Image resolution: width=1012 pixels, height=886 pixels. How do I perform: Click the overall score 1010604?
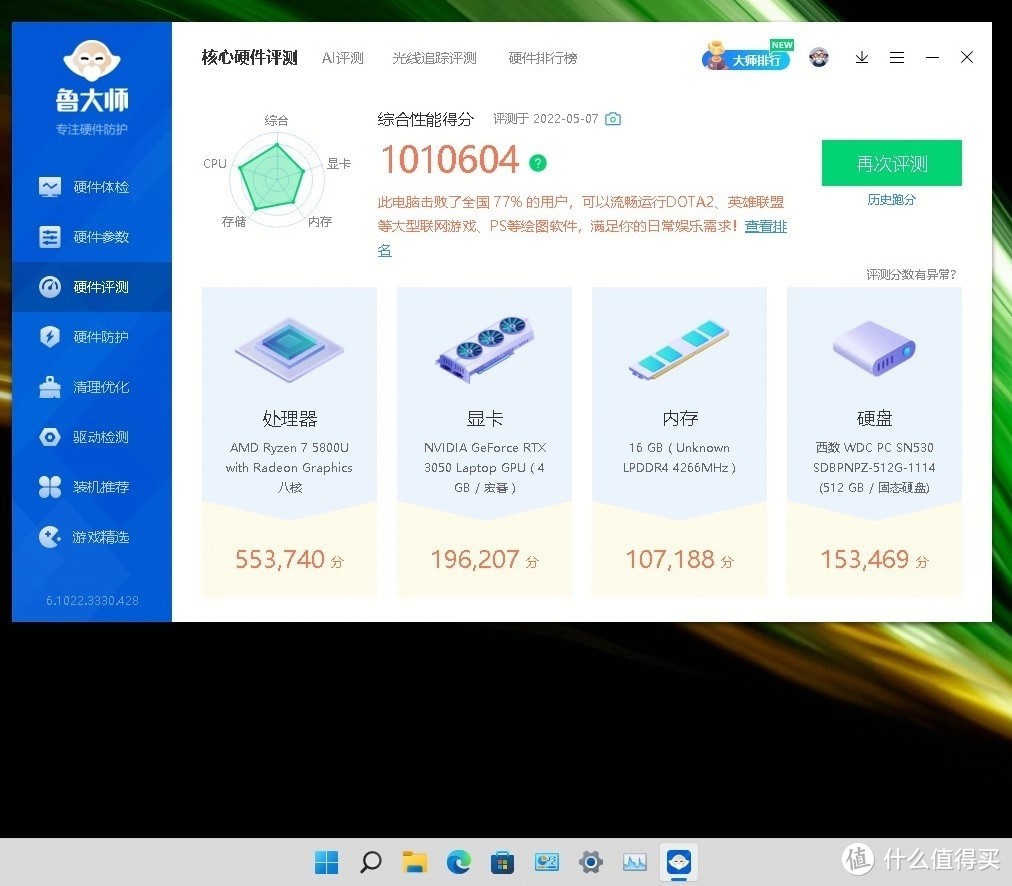click(x=450, y=159)
